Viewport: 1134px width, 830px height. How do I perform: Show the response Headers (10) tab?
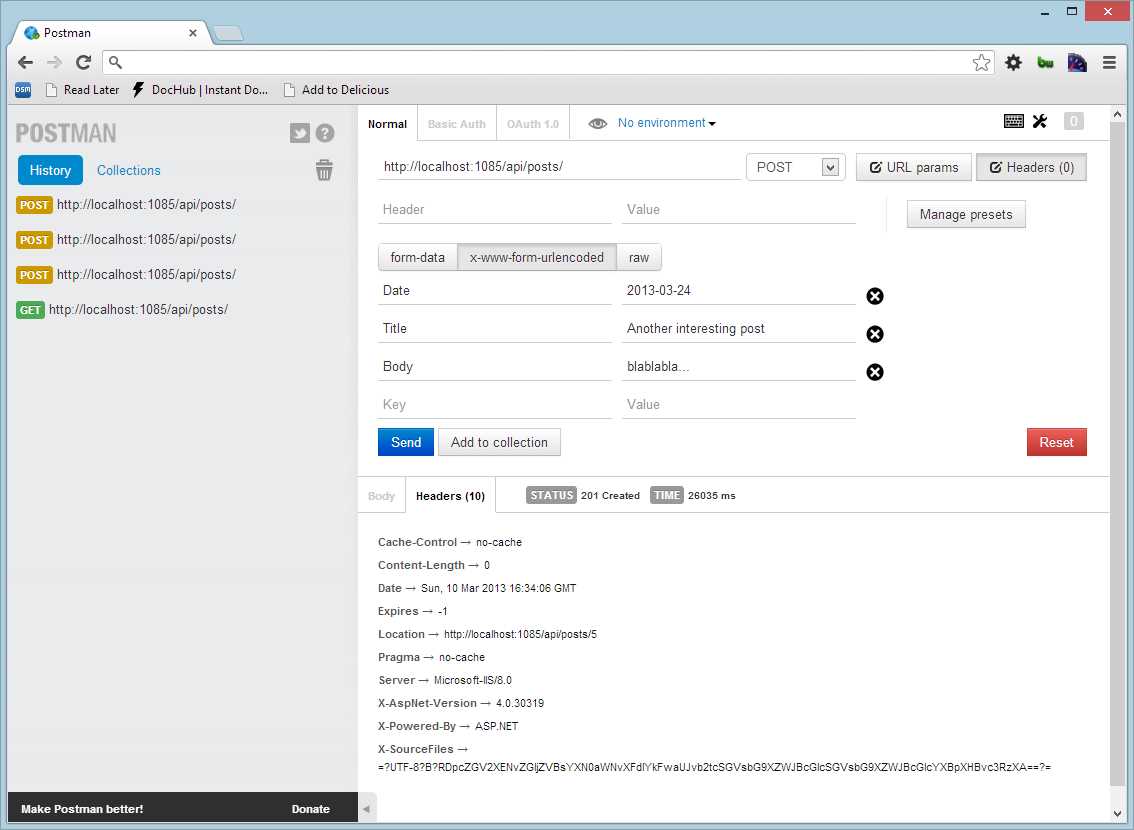pos(450,496)
